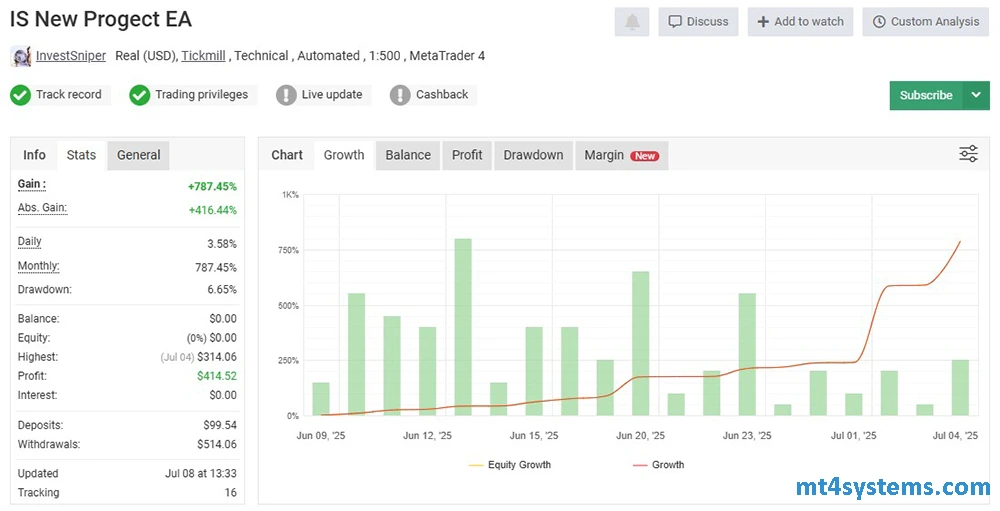Click the green Subscribe button

pyautogui.click(x=926, y=95)
